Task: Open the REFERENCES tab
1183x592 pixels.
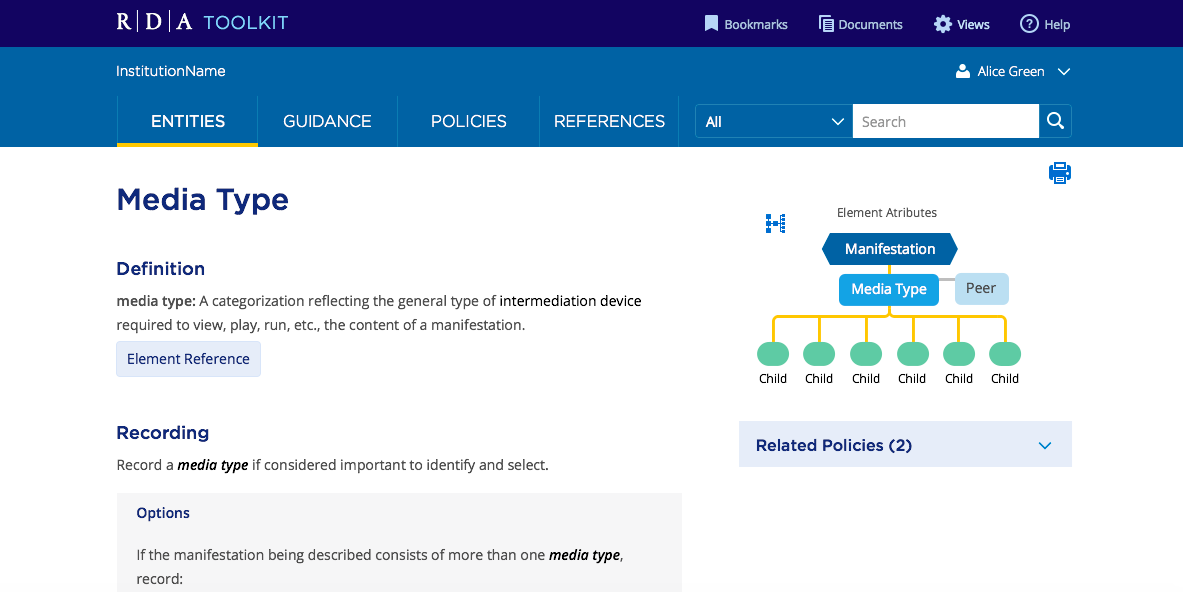Action: pyautogui.click(x=608, y=120)
